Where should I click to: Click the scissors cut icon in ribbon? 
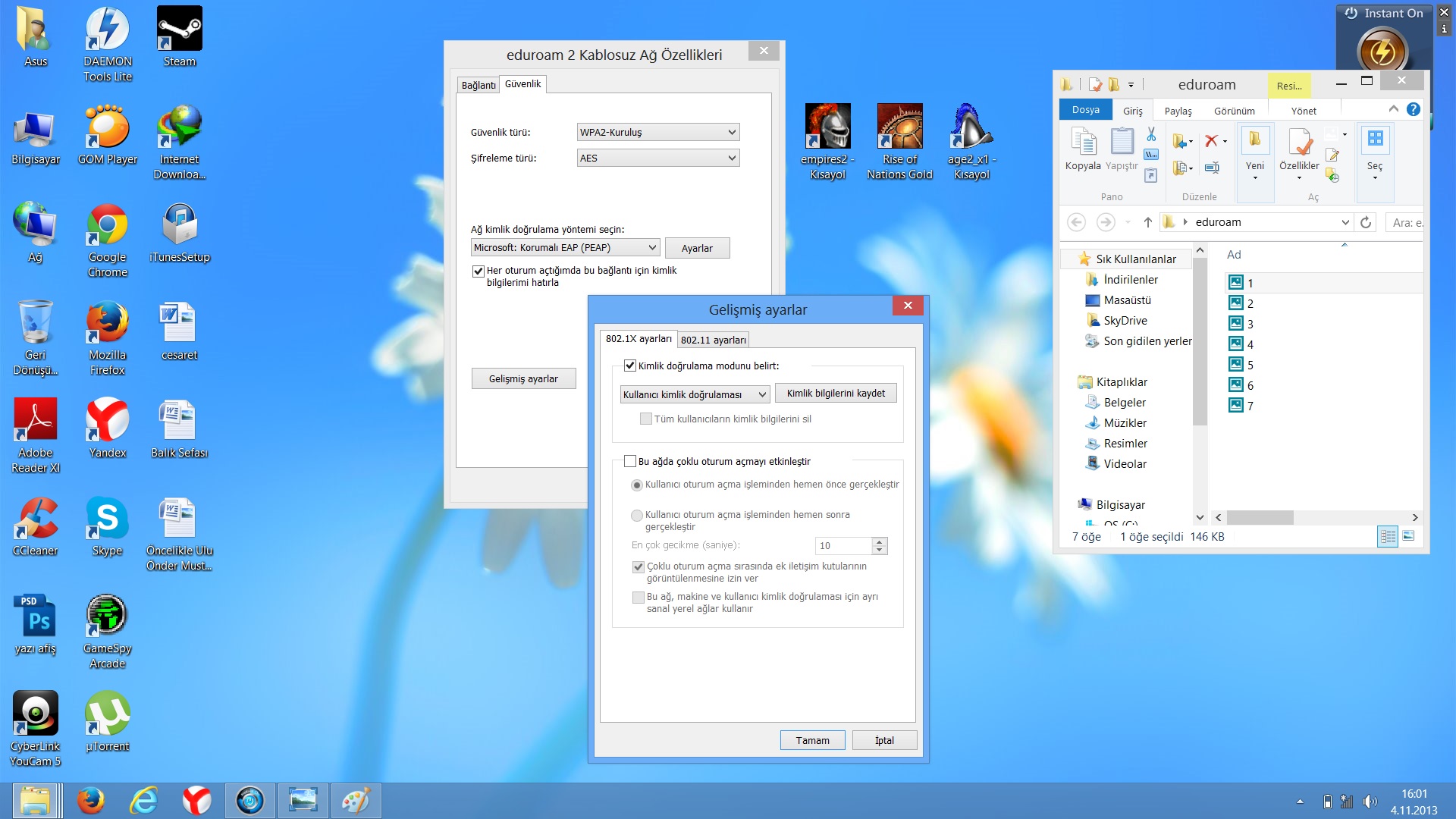pos(1151,134)
